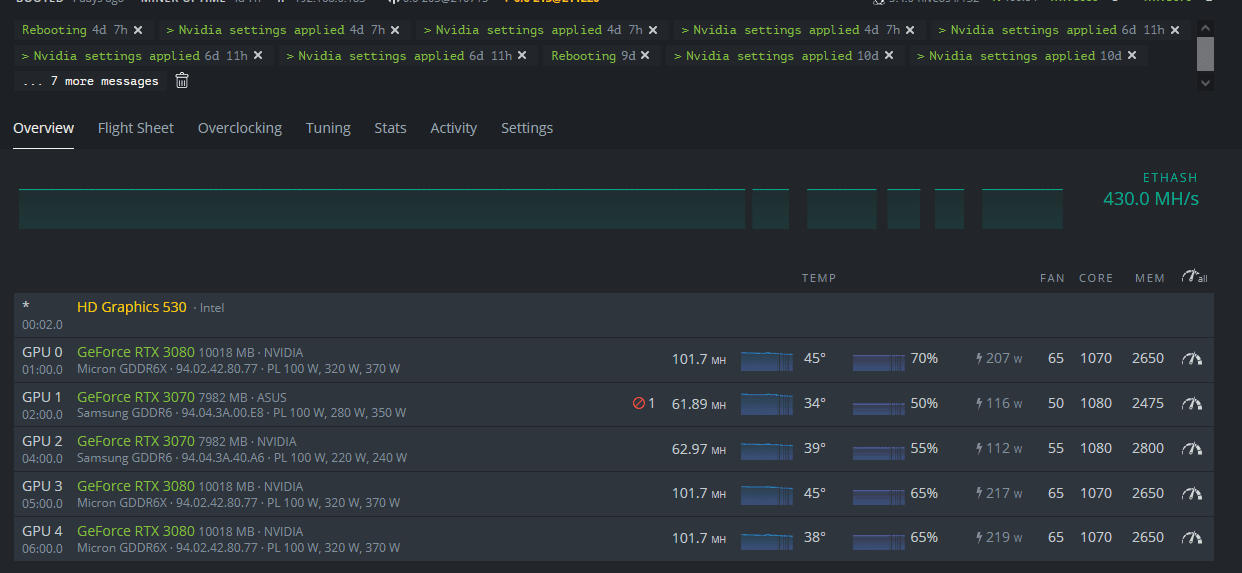Expand '... 7 more messages'
Screen dimensions: 1242x573
[x=90, y=81]
